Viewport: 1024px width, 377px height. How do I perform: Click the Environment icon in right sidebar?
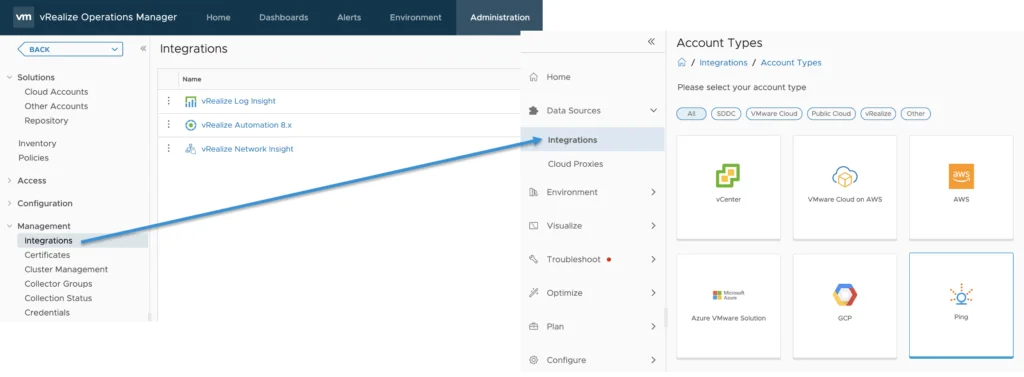click(534, 192)
